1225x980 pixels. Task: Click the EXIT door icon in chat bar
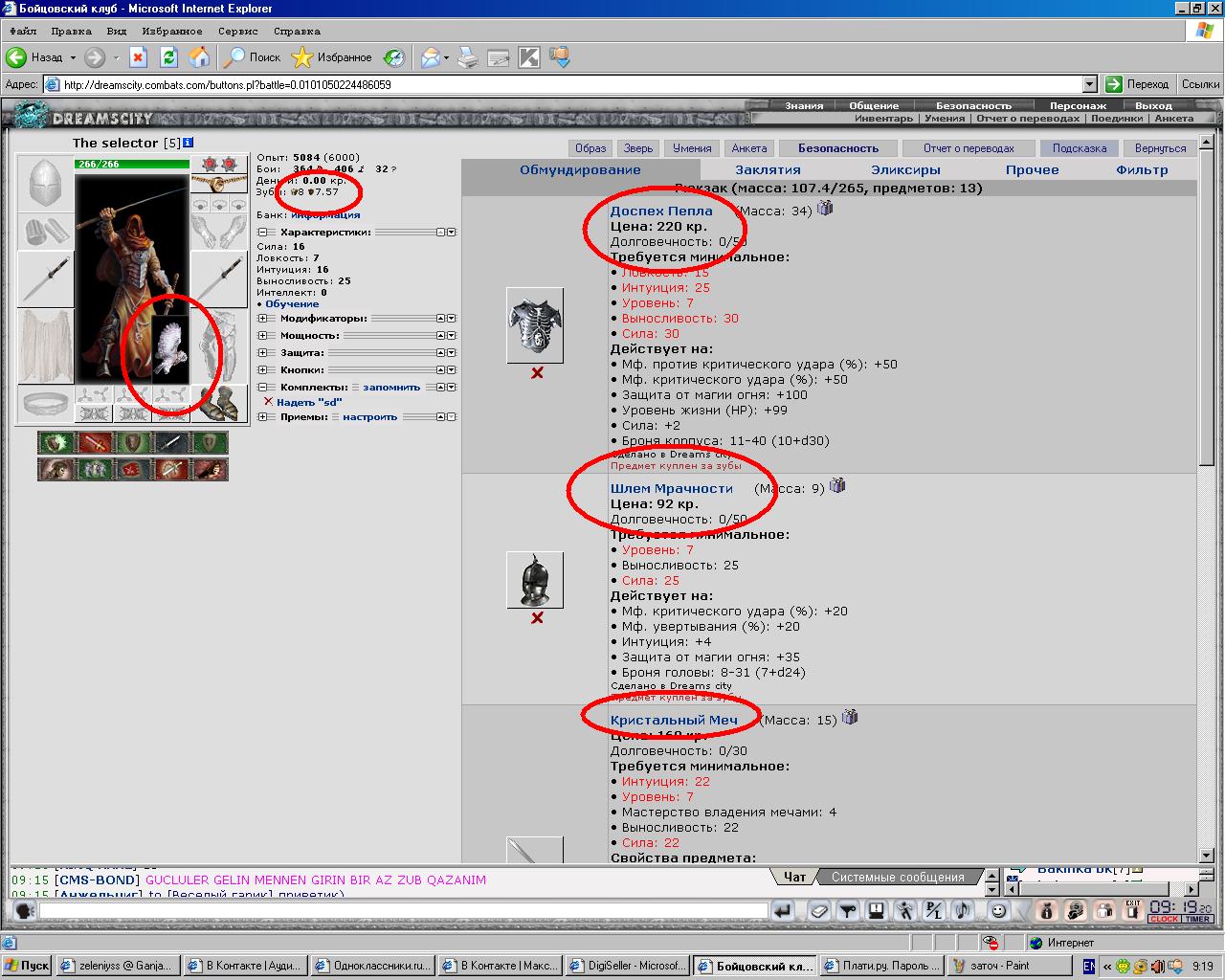pos(1133,910)
